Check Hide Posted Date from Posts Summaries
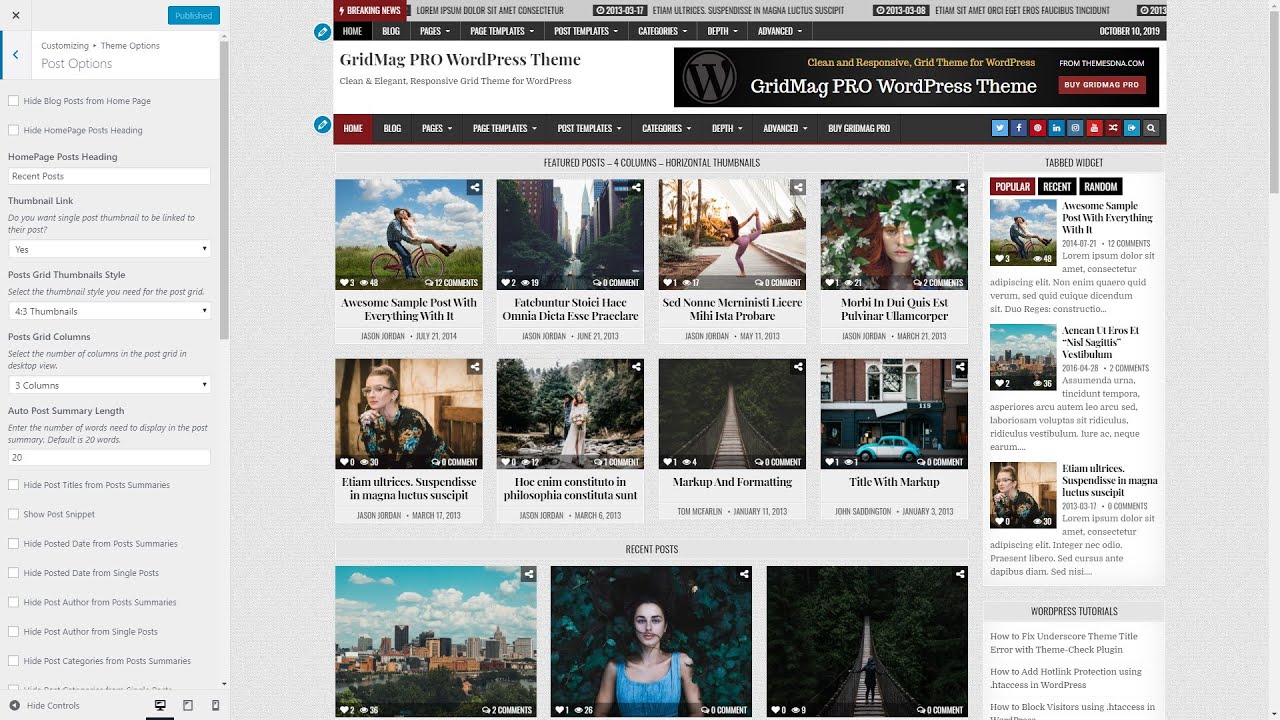Image resolution: width=1280 pixels, height=720 pixels. click(x=13, y=544)
